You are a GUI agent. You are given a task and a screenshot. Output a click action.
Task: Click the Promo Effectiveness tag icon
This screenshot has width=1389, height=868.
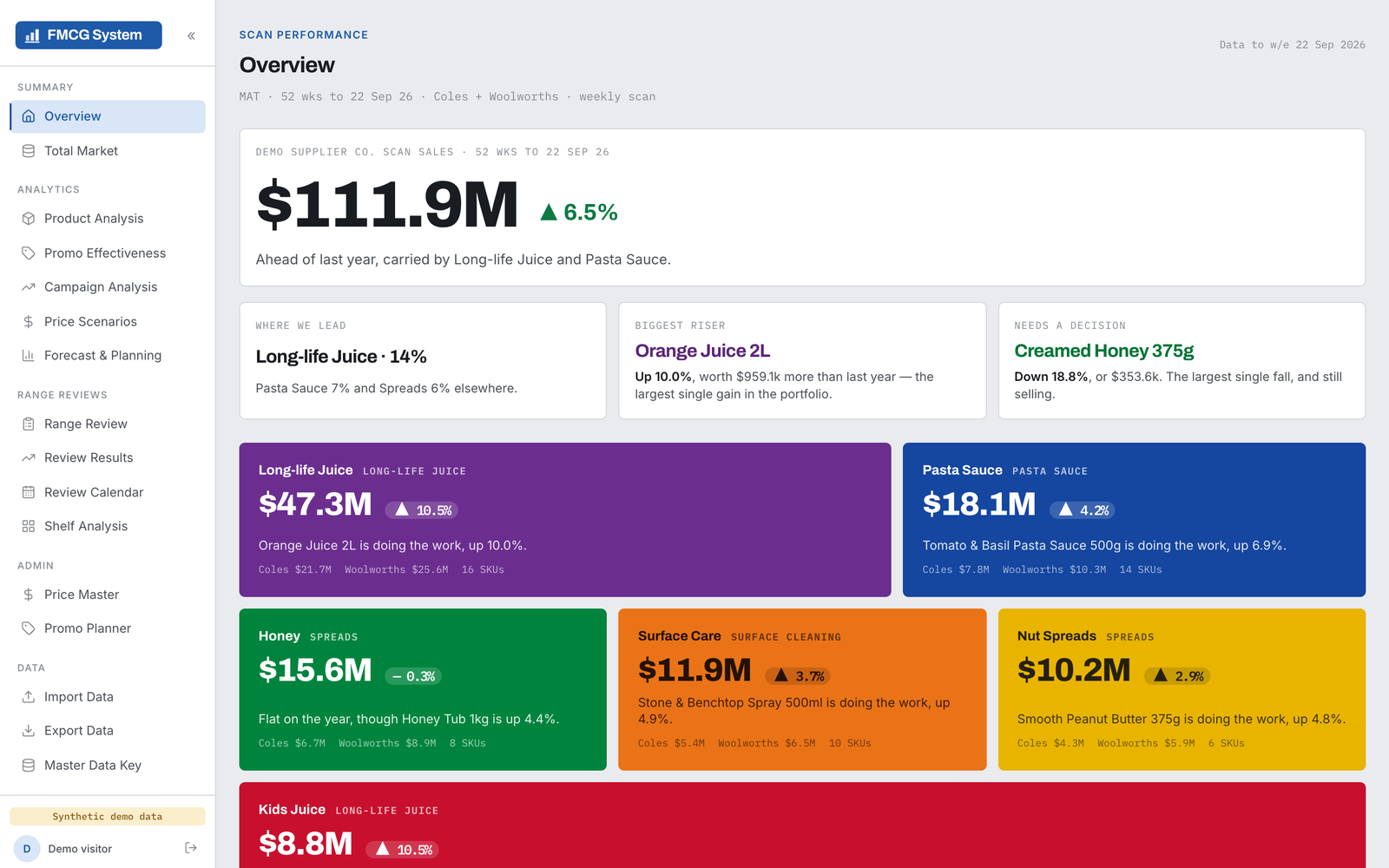(x=29, y=253)
